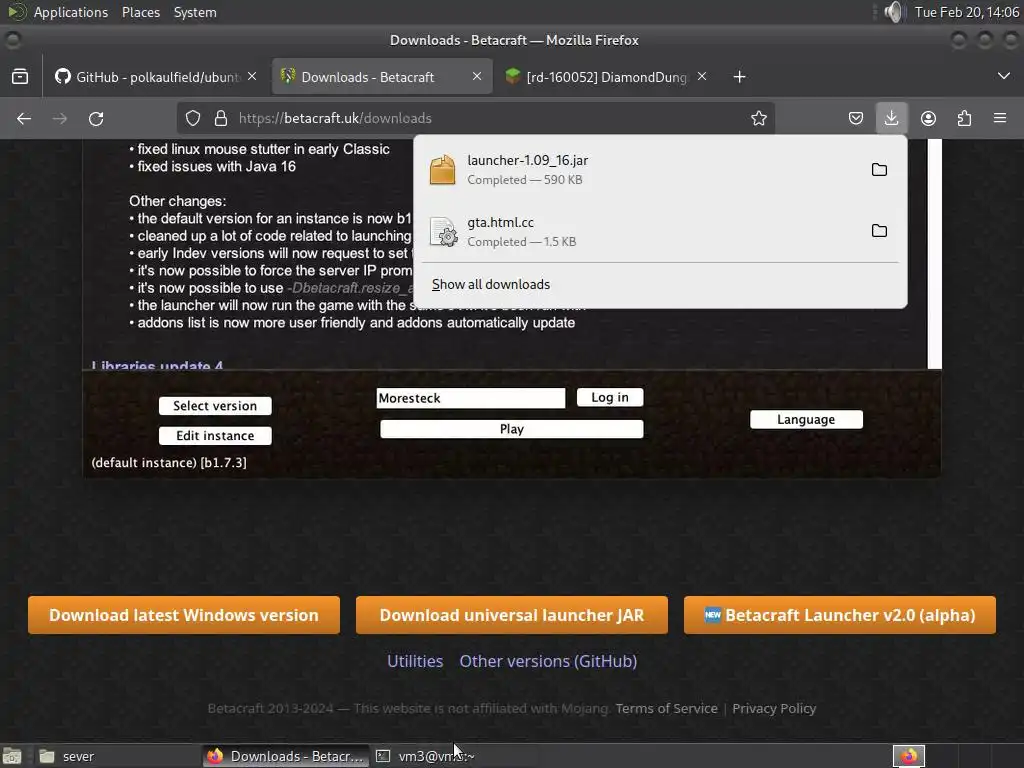Show gta.html.cc in its containing folder
This screenshot has width=1024, height=768.
(879, 231)
